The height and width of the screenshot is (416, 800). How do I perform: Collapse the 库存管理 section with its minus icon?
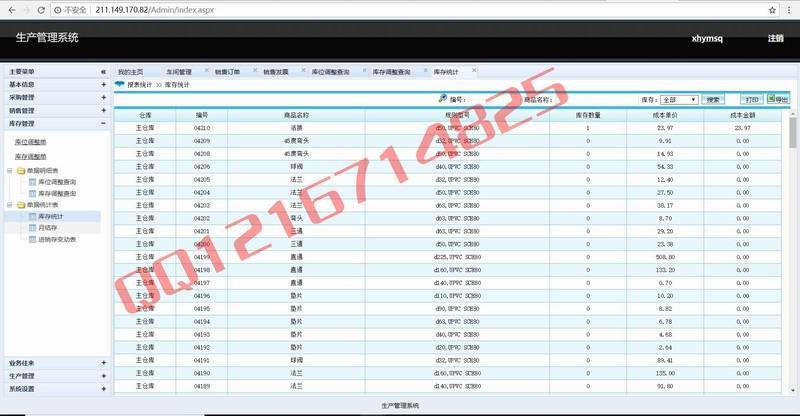pos(104,124)
